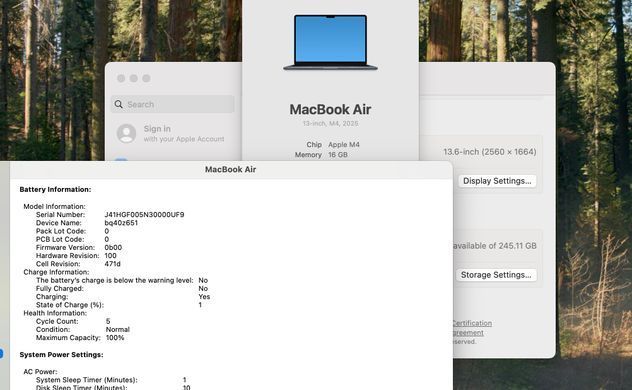The width and height of the screenshot is (632, 390).
Task: Click the 'Pack Lot Code:' label
Action: click(61, 231)
